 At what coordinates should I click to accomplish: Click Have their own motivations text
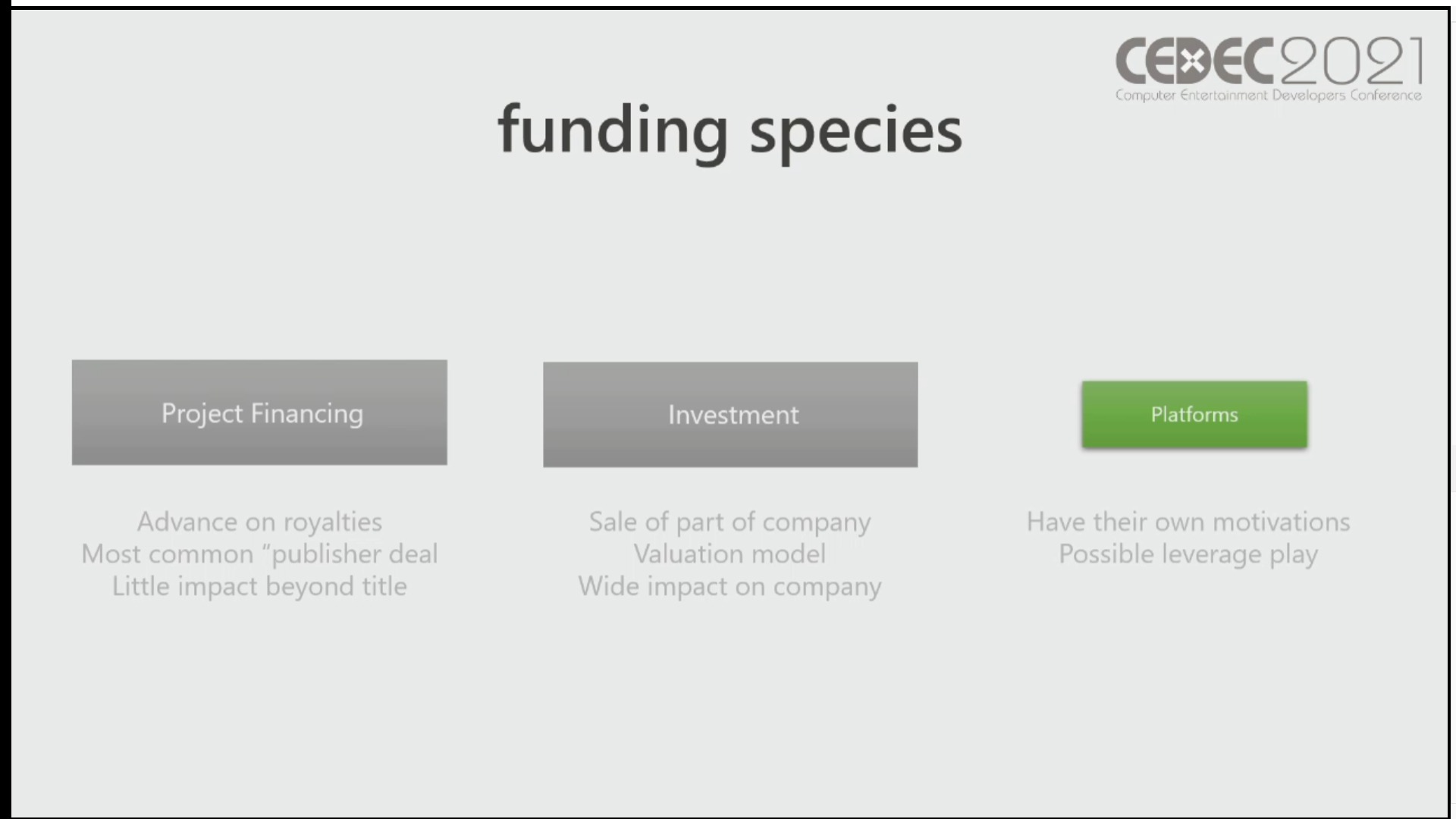click(1188, 522)
